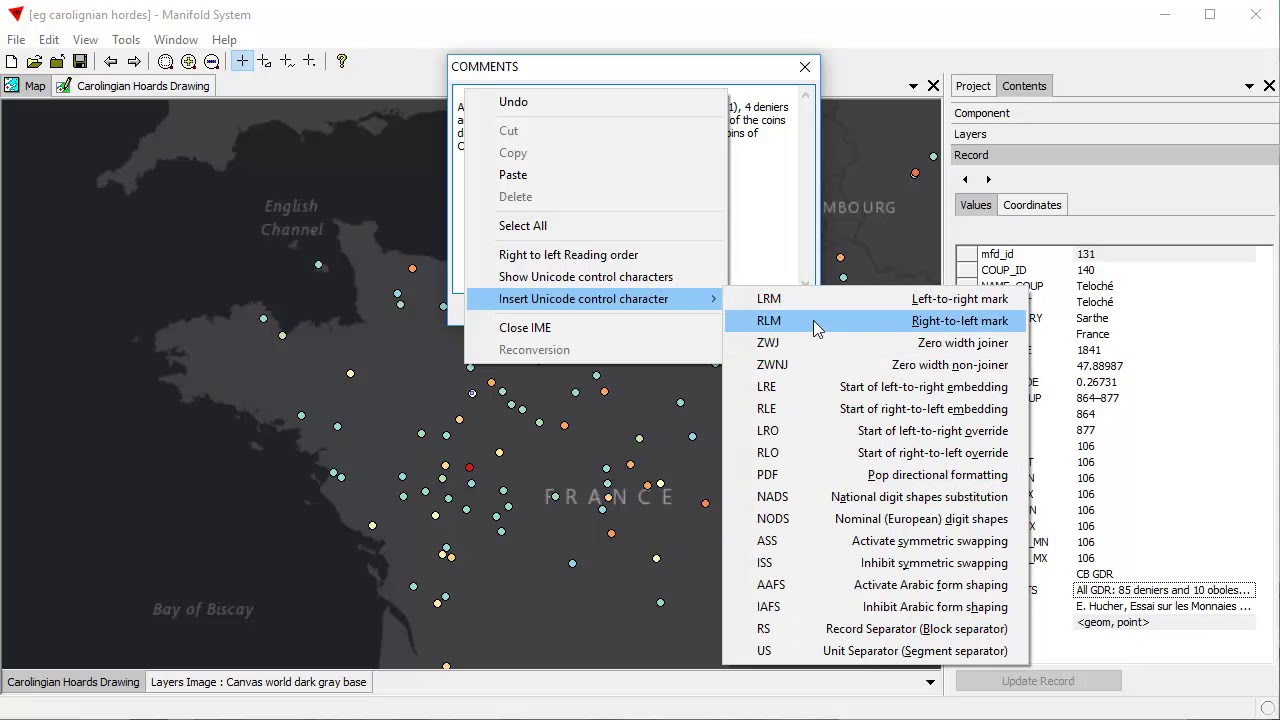Image resolution: width=1280 pixels, height=720 pixels.
Task: Open the Window menu
Action: tap(176, 40)
